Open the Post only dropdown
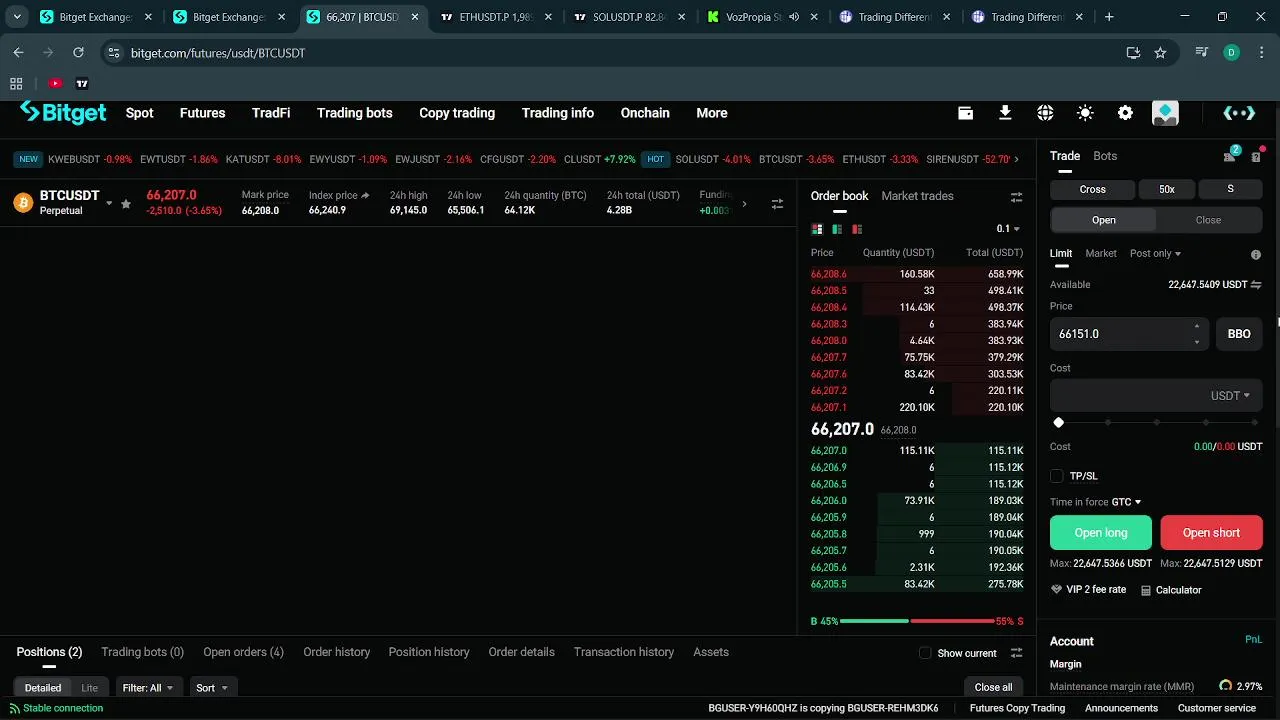The image size is (1280, 720). coord(1155,254)
